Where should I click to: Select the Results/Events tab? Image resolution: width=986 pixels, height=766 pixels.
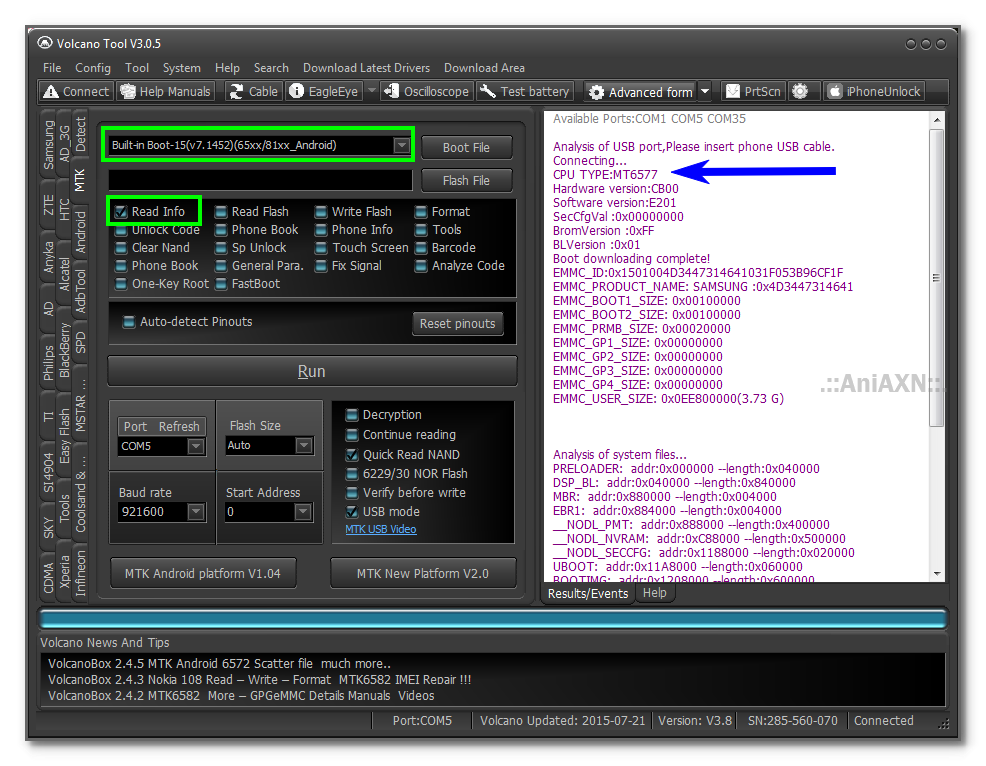pyautogui.click(x=587, y=594)
